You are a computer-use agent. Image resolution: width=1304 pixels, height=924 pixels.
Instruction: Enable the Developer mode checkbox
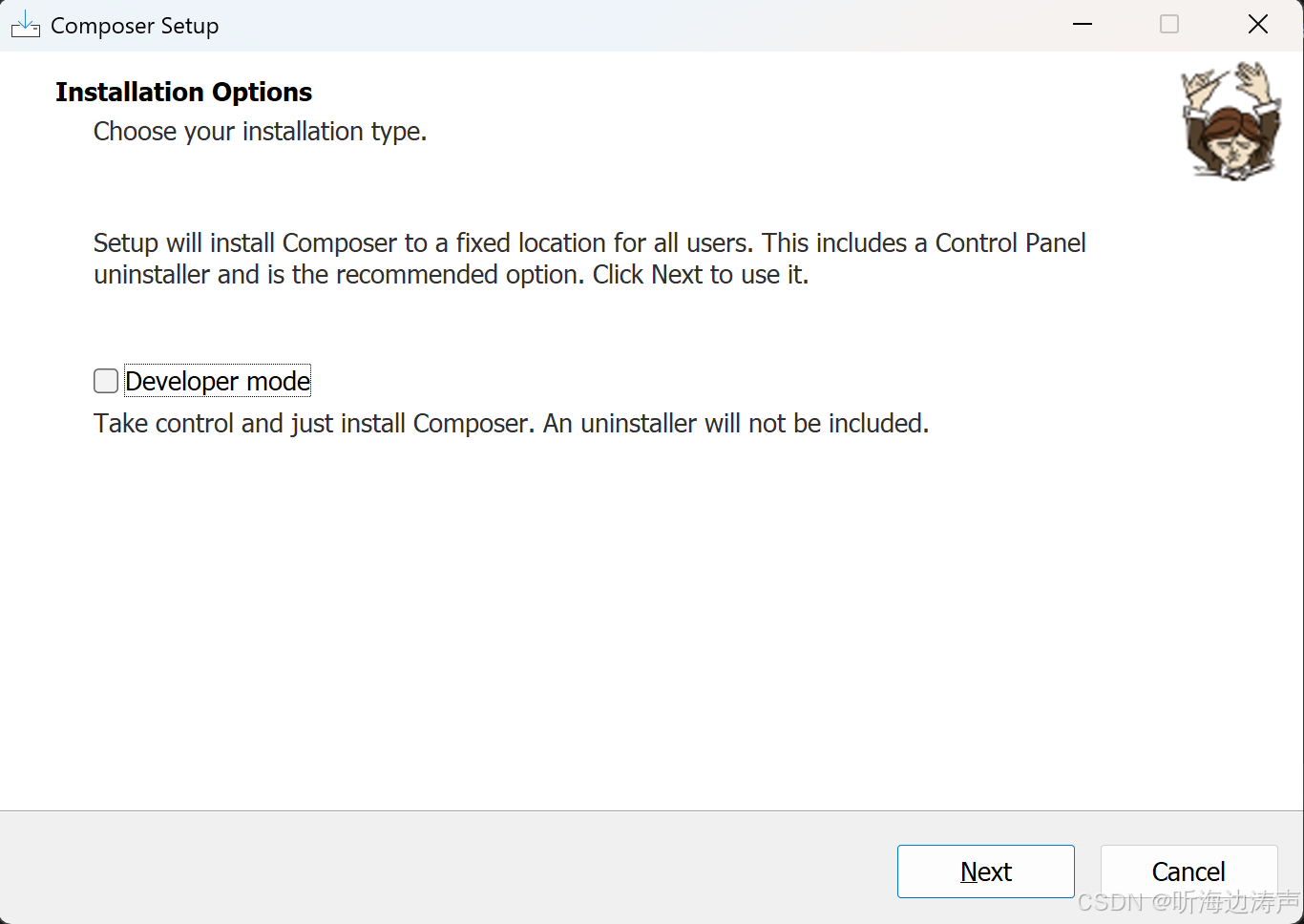pyautogui.click(x=106, y=381)
